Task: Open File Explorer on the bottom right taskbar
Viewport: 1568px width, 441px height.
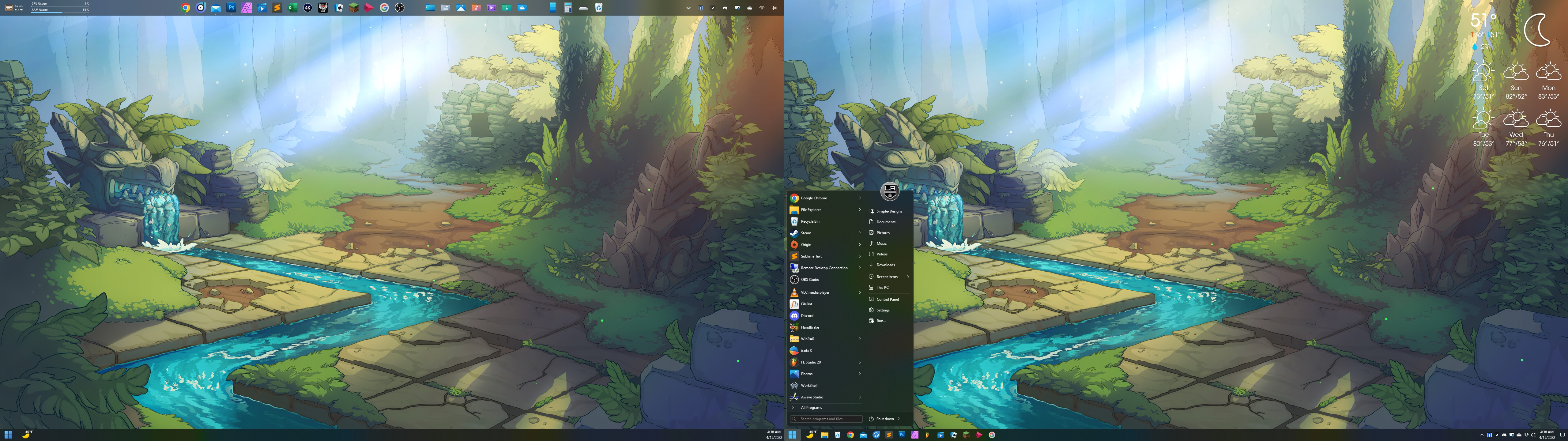Action: (825, 435)
